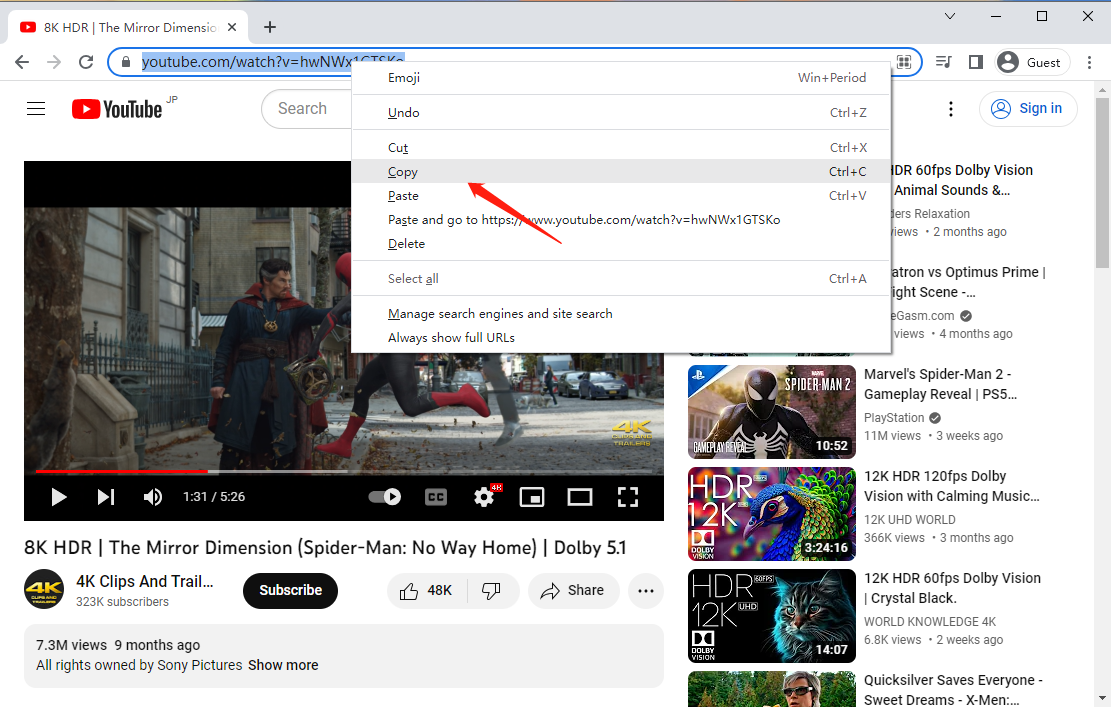
Task: Open Marvel's Spider-Man 2 Gameplay Reveal title
Action: tap(940, 384)
